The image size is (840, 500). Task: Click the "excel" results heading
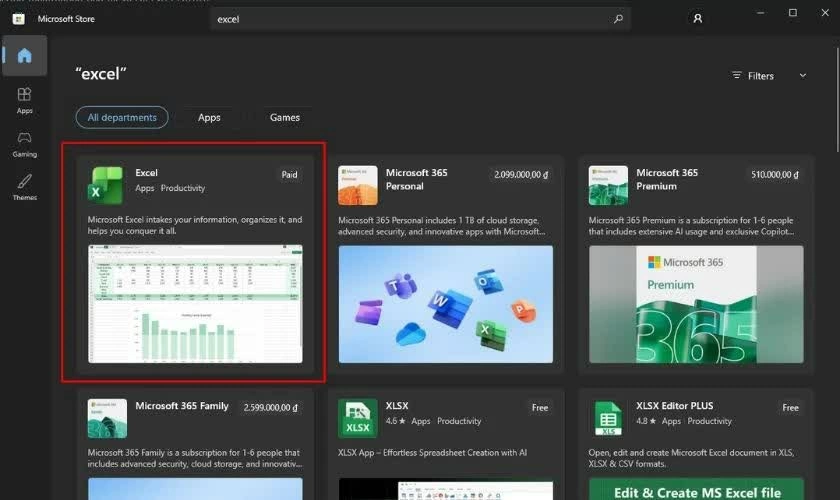click(x=101, y=73)
